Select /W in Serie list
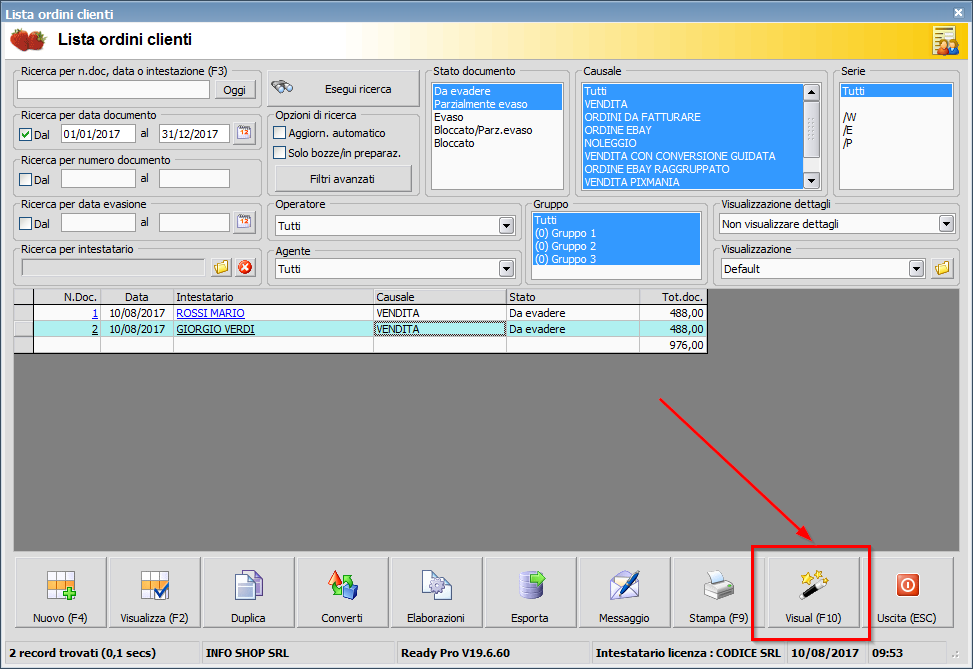 pyautogui.click(x=896, y=117)
